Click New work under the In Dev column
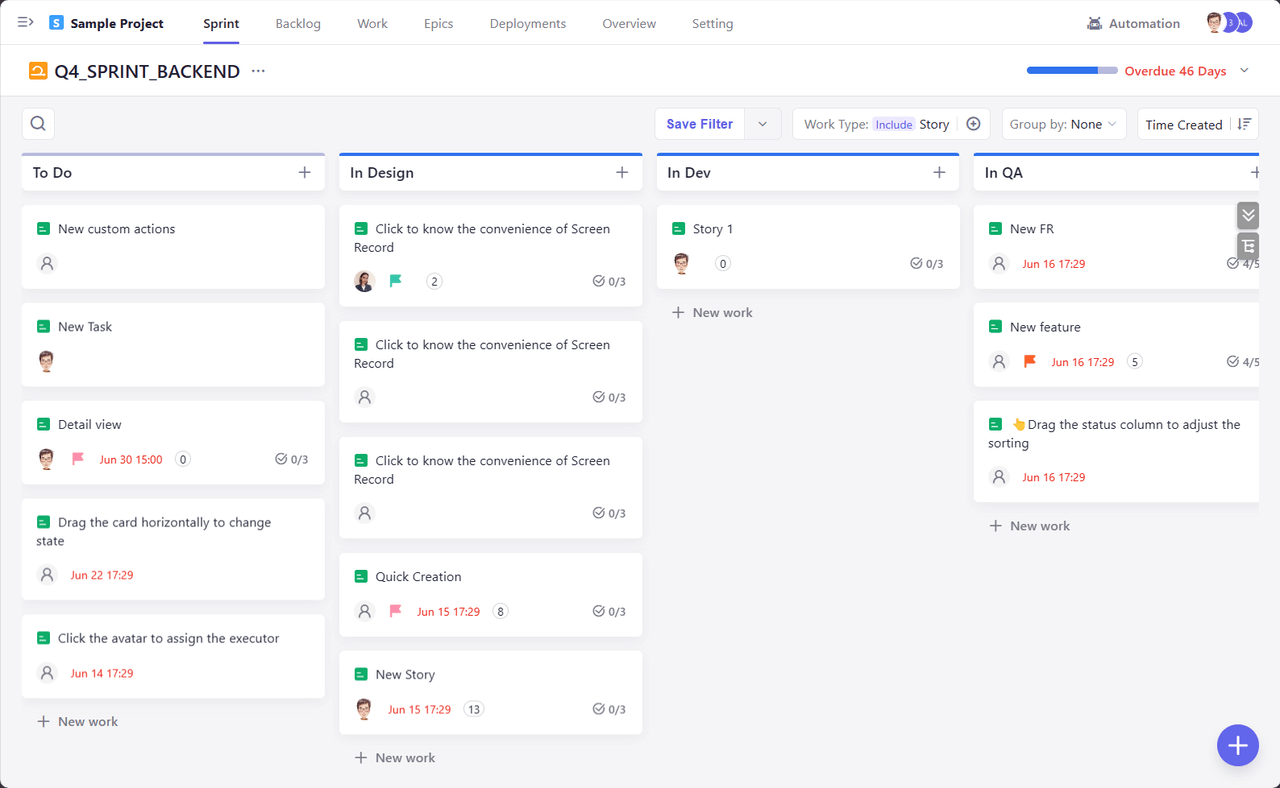The width and height of the screenshot is (1280, 788). click(x=711, y=312)
